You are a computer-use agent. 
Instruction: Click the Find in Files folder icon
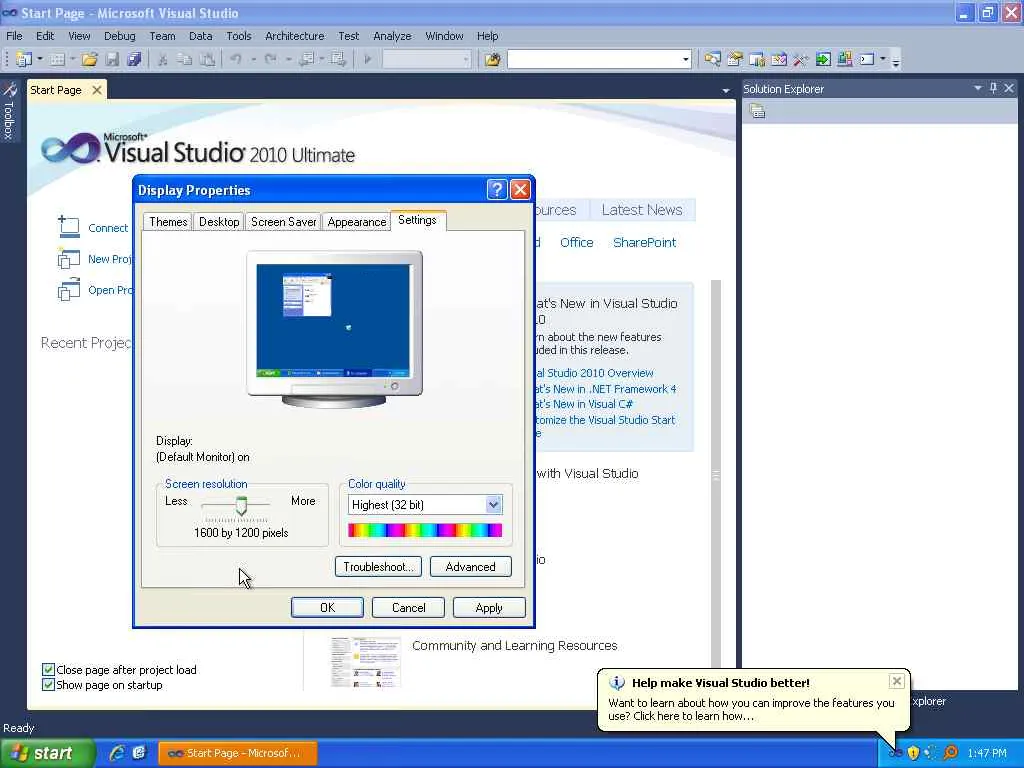coord(492,59)
